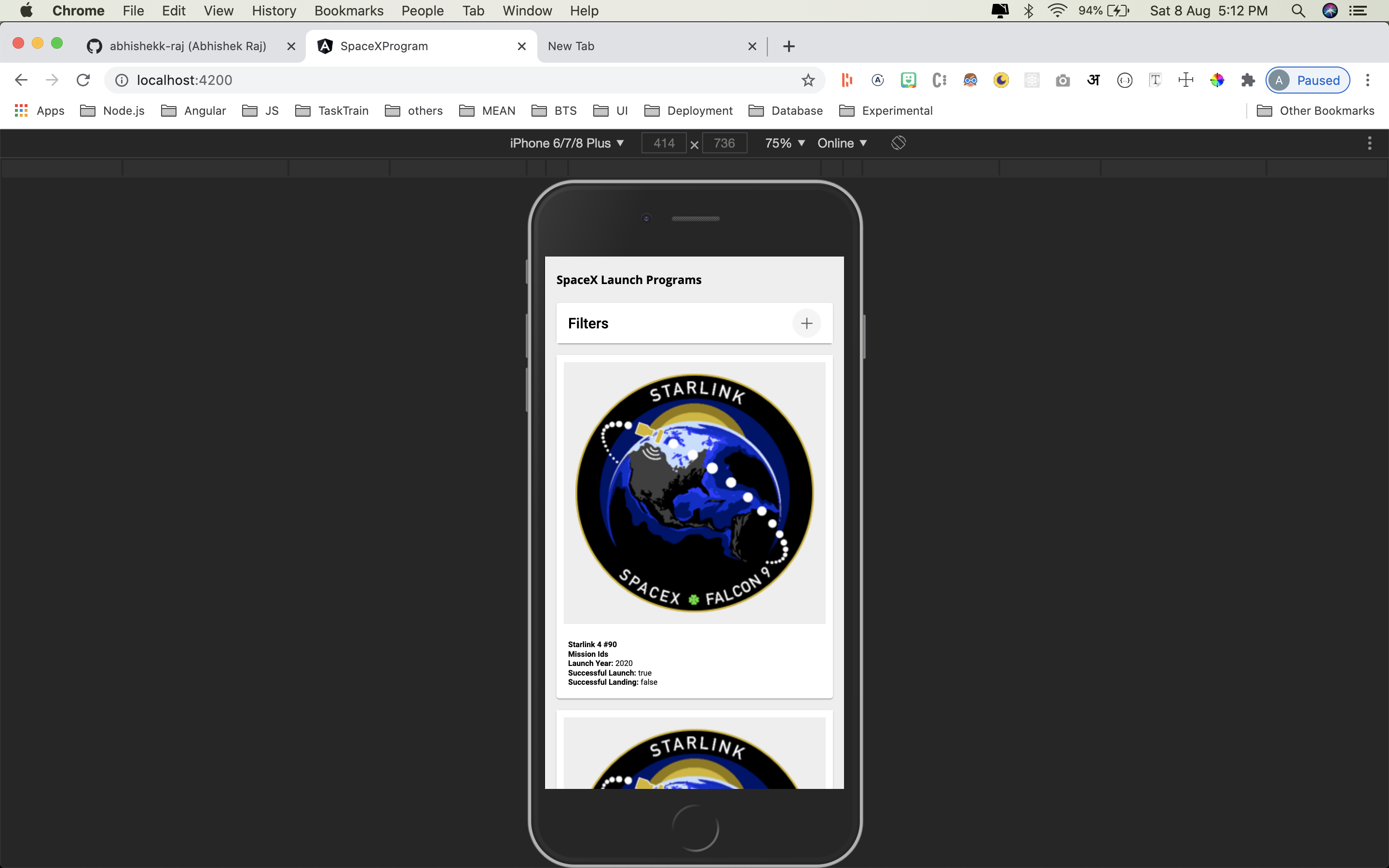
Task: Switch to abhishekk-raj GitHub tab
Action: 188,46
